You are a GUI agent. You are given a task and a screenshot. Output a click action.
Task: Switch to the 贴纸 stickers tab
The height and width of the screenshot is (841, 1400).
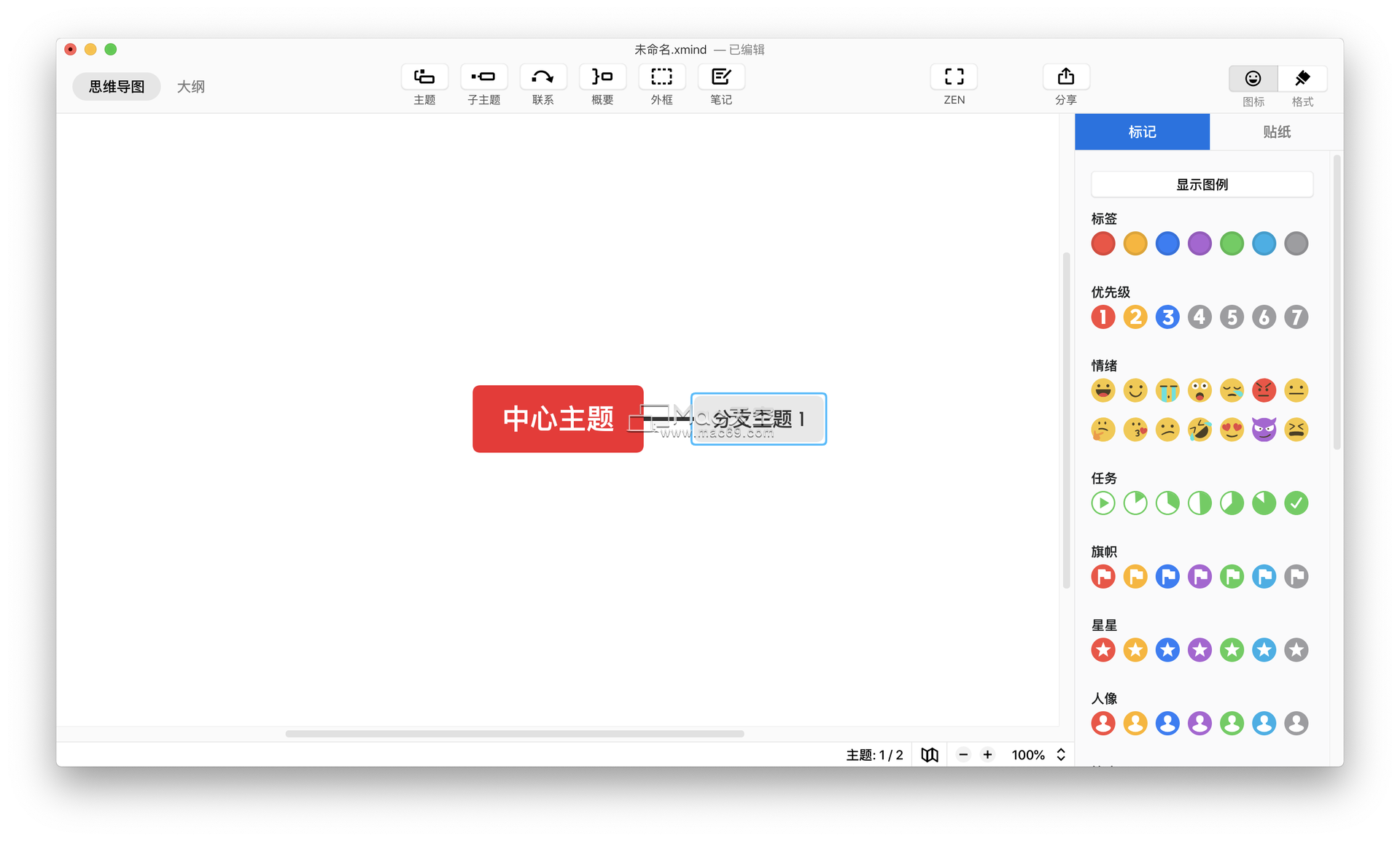point(1276,132)
